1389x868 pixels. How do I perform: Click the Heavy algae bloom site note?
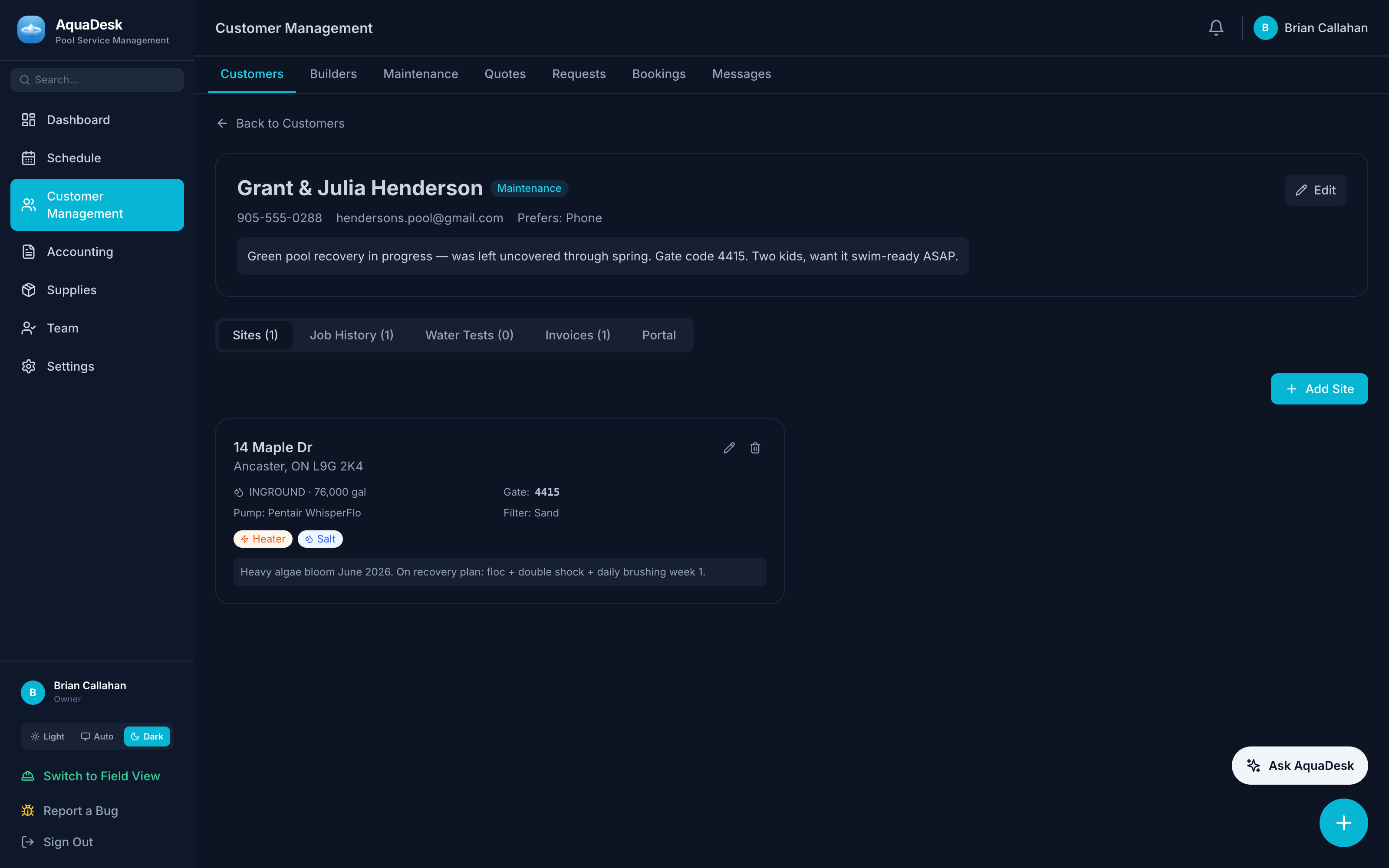(500, 572)
